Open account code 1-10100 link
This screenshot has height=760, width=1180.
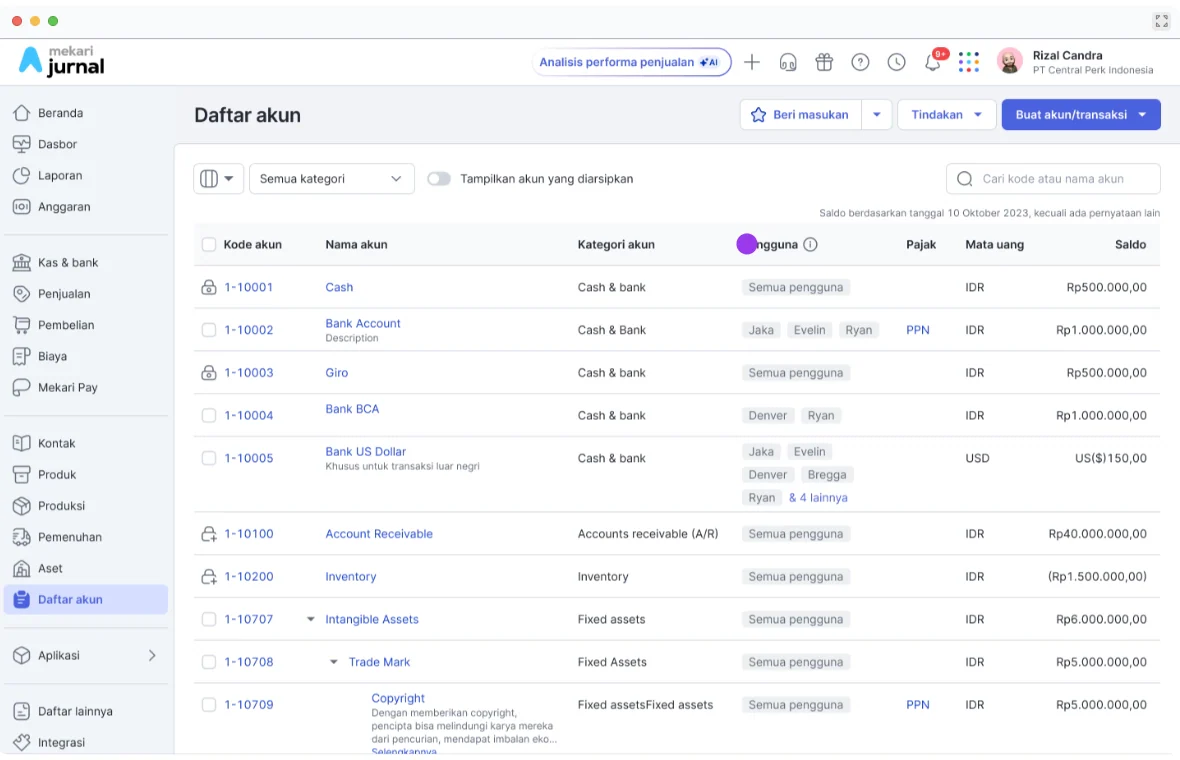249,534
